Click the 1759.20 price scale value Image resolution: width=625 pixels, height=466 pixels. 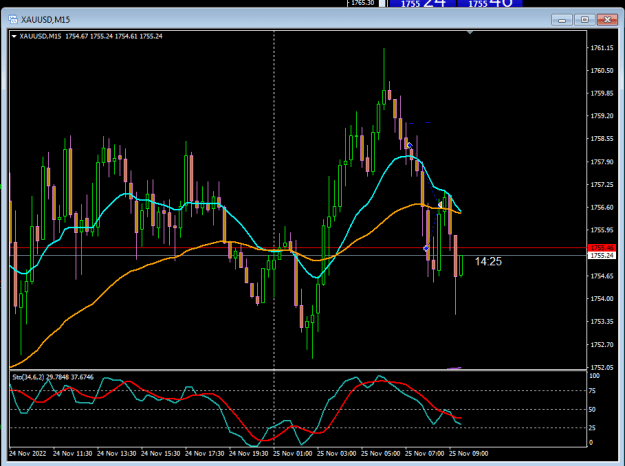click(602, 116)
